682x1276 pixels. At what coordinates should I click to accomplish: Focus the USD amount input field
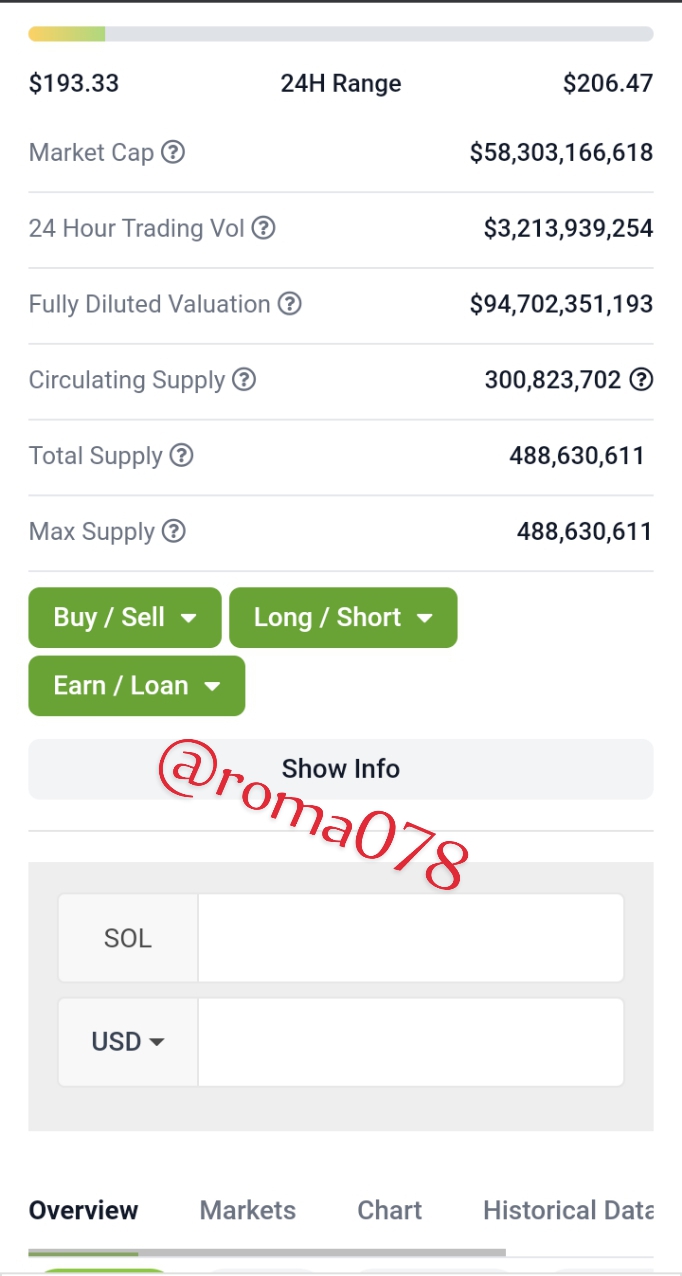point(411,1042)
